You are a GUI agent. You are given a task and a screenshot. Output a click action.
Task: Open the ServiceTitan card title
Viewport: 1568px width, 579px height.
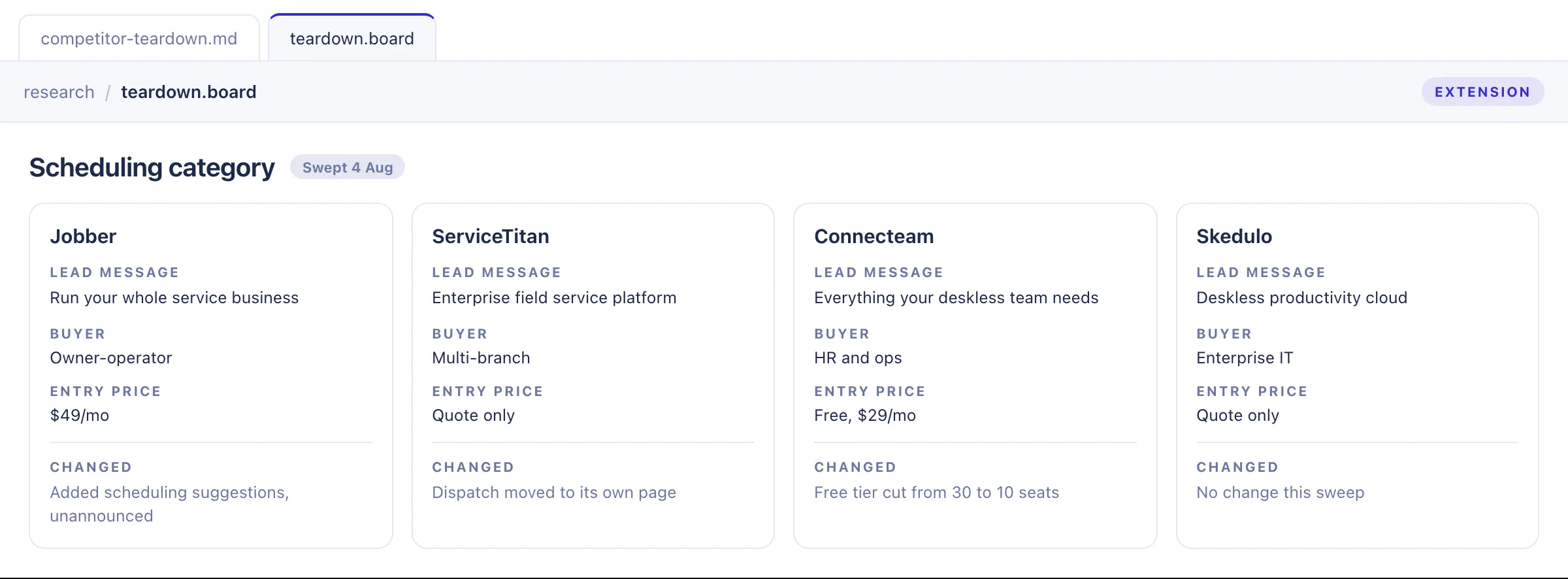491,237
